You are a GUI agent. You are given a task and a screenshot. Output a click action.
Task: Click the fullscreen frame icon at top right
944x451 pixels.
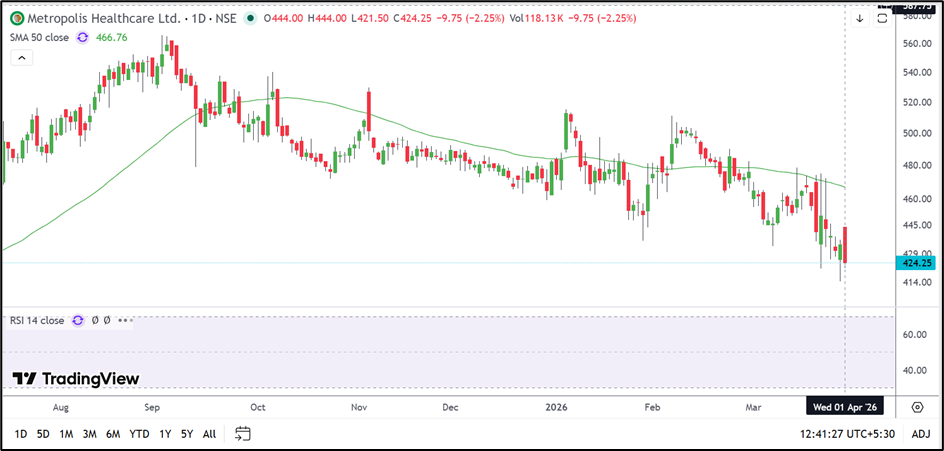881,18
